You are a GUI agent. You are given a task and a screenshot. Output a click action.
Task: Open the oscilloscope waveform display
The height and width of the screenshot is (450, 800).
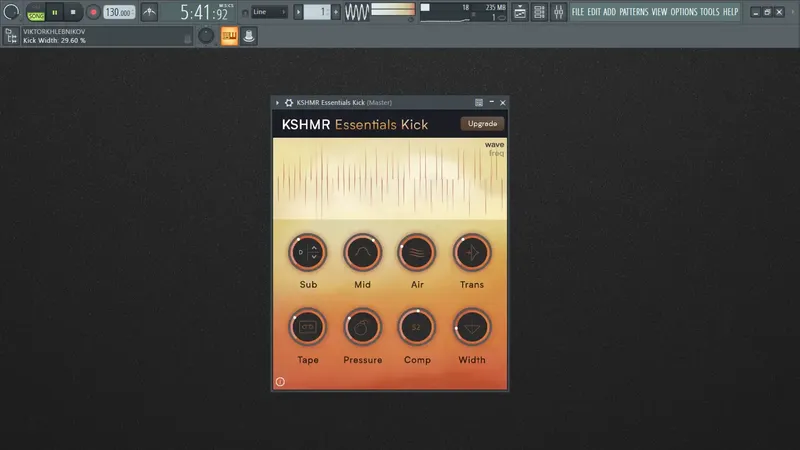pos(357,12)
